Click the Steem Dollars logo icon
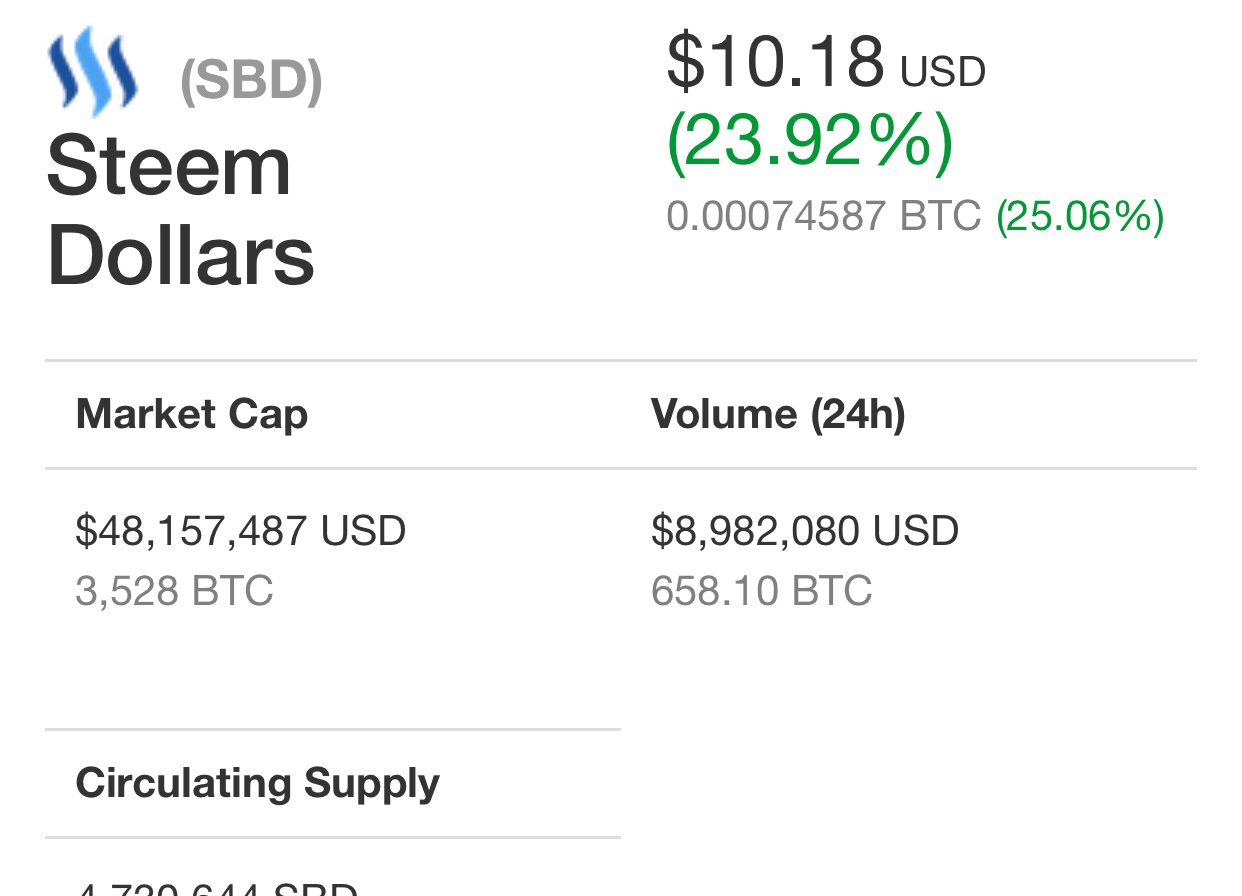The width and height of the screenshot is (1242, 896). 93,72
